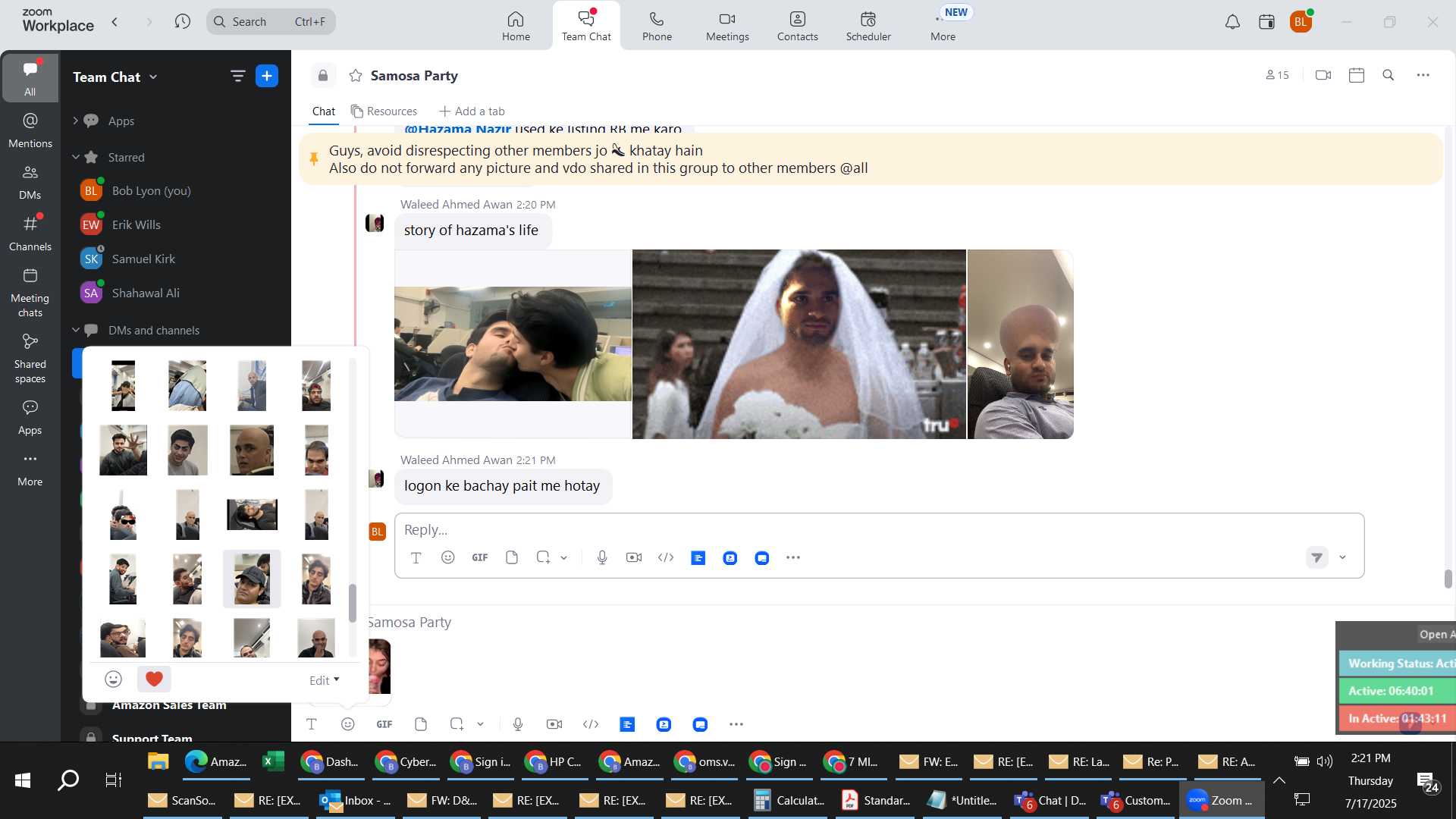Open More options in the left sidebar
The height and width of the screenshot is (819, 1456).
click(x=30, y=469)
